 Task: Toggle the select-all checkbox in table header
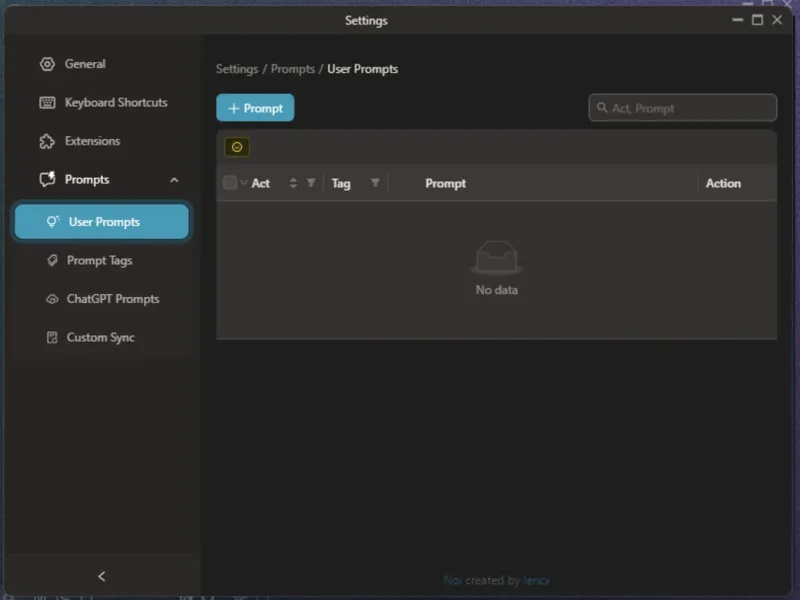pos(230,183)
